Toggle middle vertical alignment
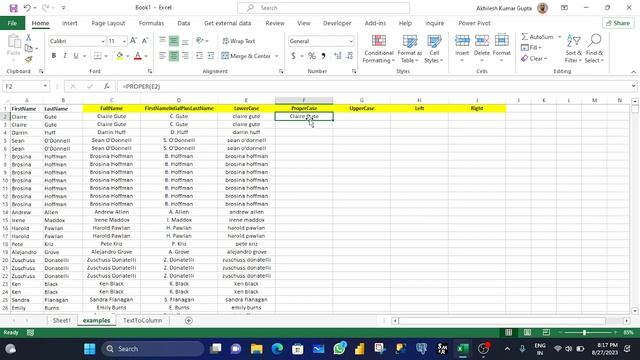Screen dimensions: 640x360 click(x=173, y=41)
